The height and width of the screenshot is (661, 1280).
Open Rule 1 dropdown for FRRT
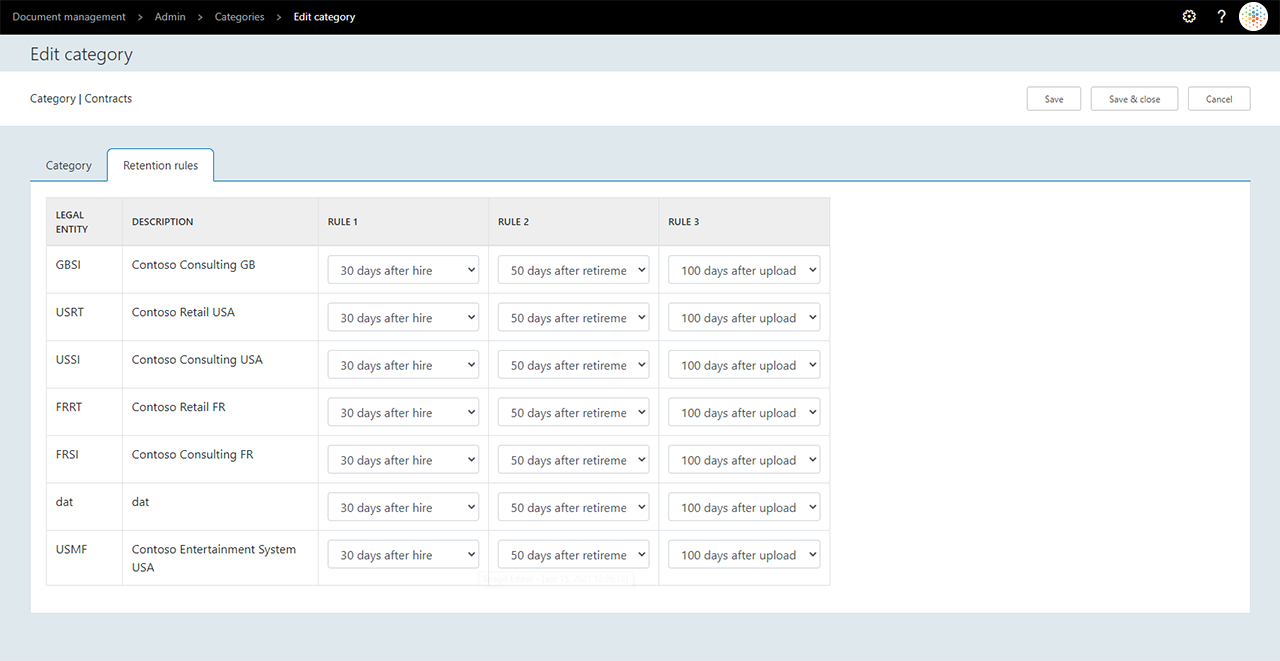(403, 413)
